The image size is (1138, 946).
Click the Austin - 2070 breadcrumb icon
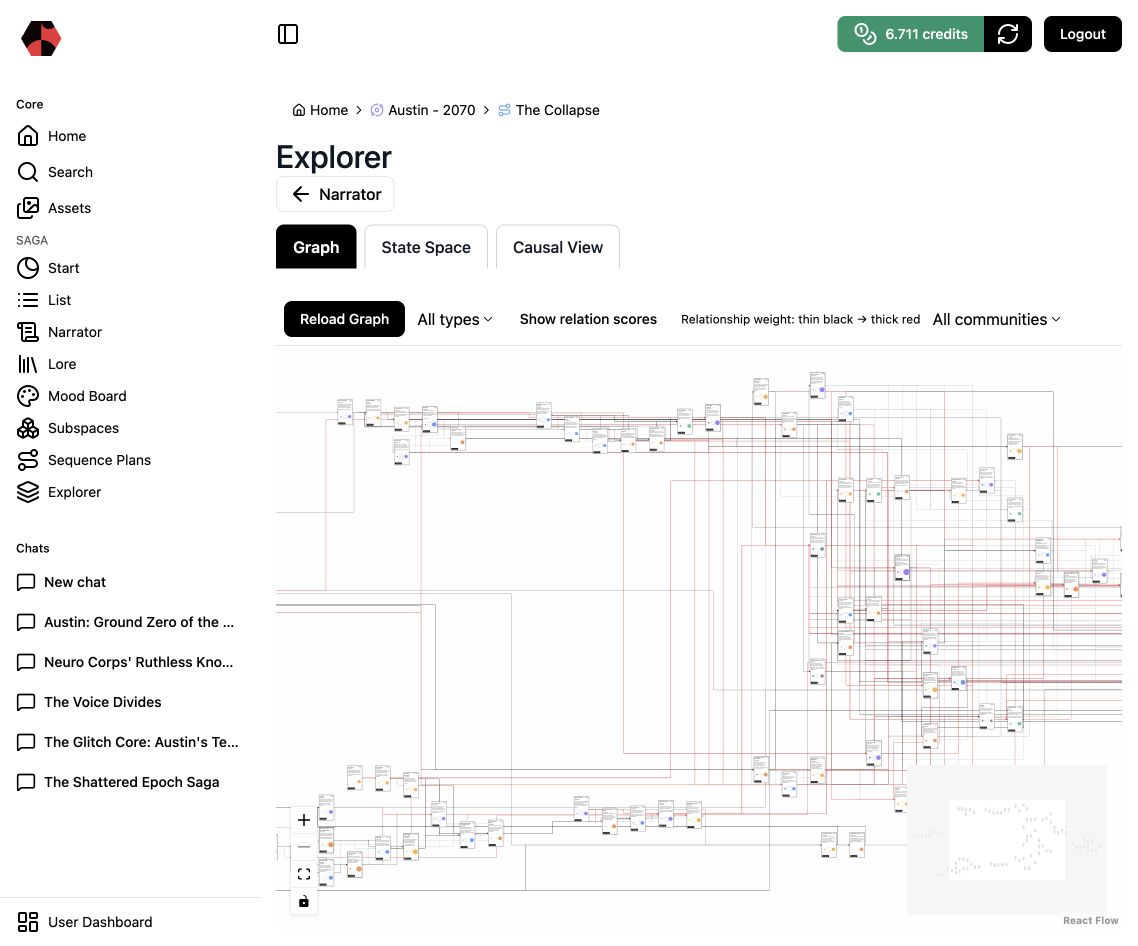click(x=377, y=110)
